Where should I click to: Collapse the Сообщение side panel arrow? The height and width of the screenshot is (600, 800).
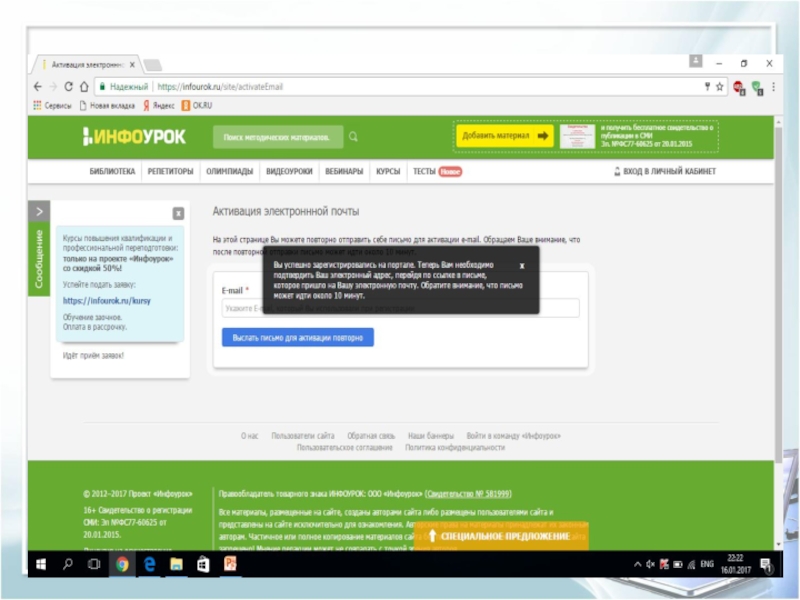(x=39, y=211)
